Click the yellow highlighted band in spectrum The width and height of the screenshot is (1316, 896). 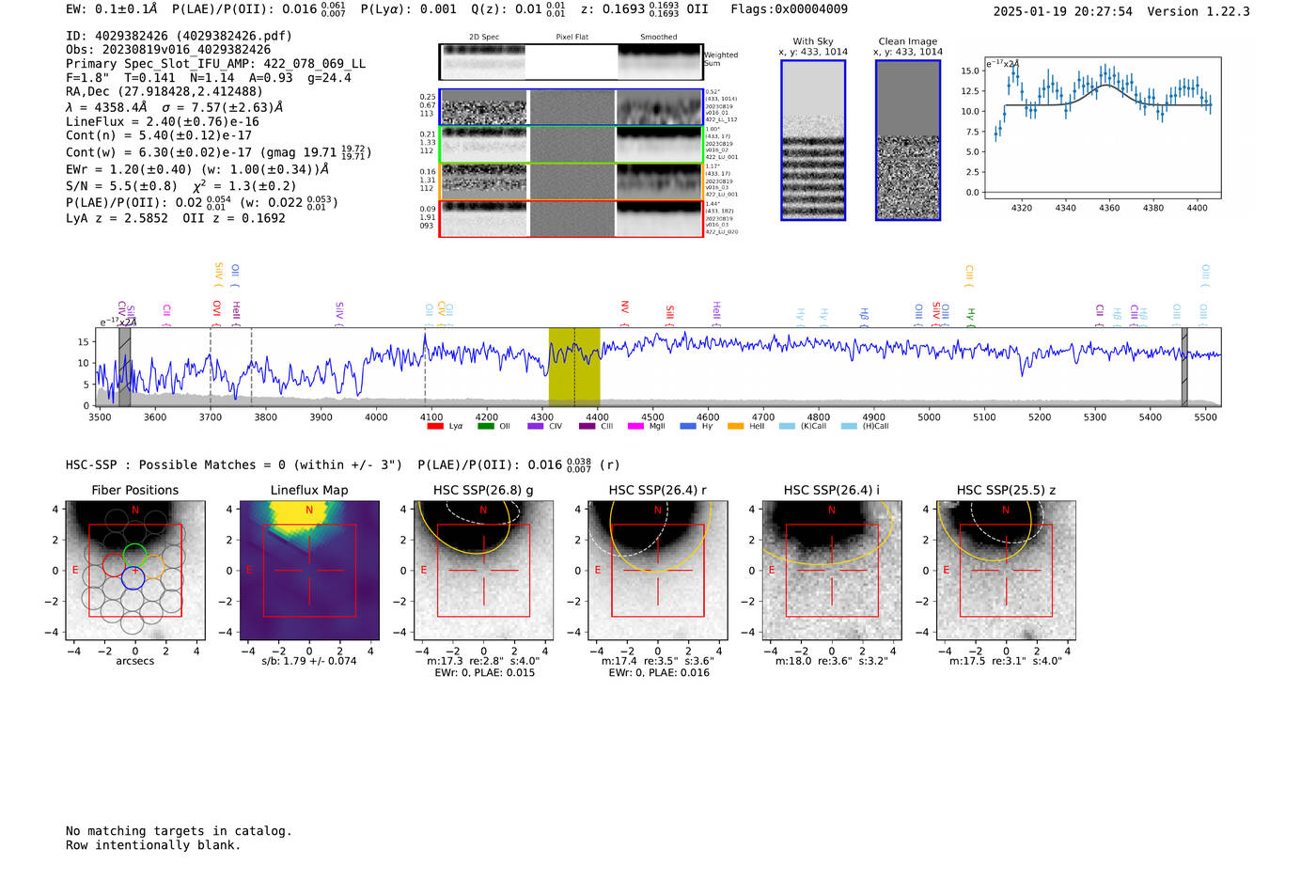[x=574, y=366]
